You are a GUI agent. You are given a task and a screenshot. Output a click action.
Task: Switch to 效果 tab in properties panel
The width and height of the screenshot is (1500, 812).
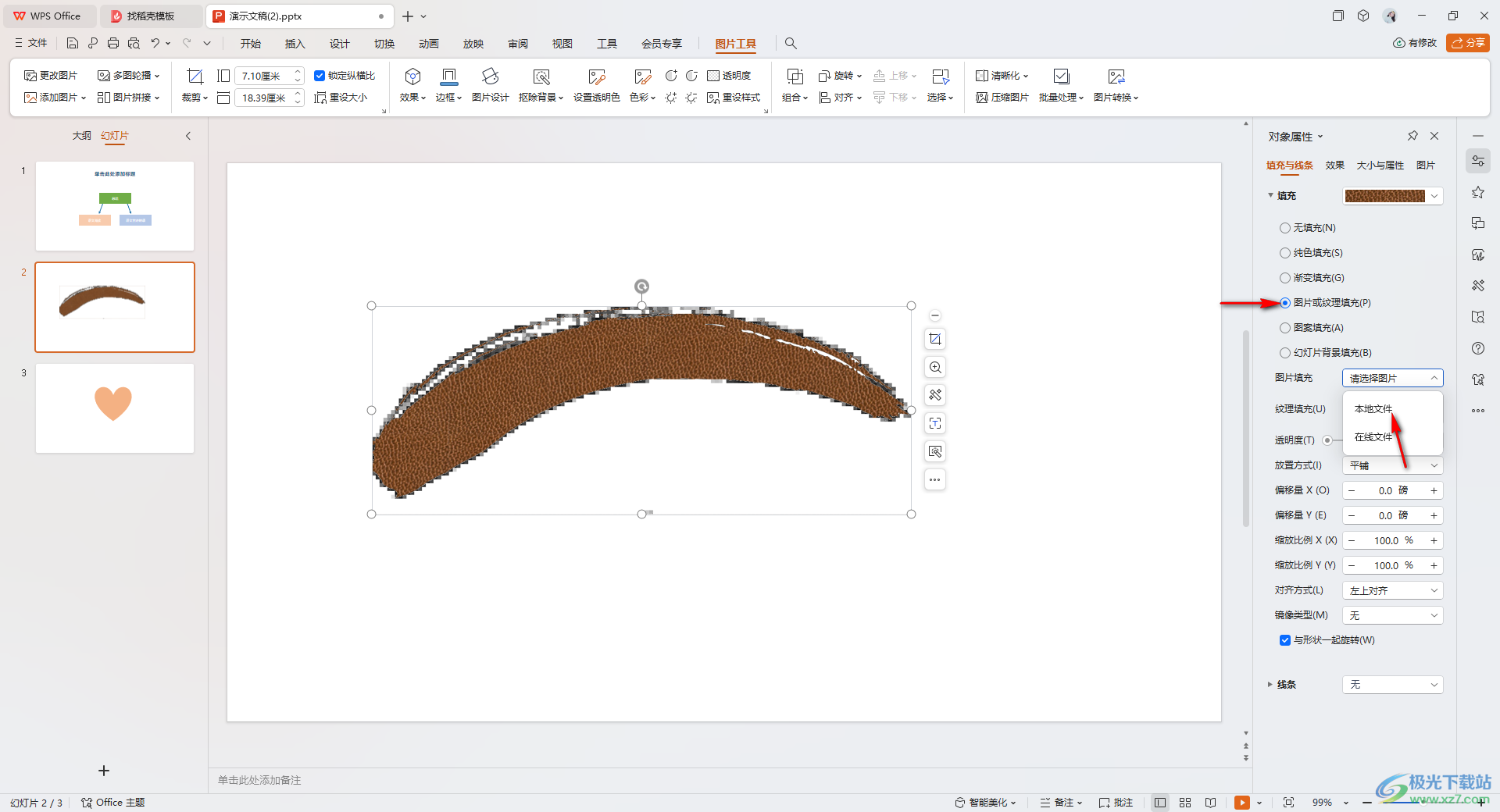point(1335,166)
